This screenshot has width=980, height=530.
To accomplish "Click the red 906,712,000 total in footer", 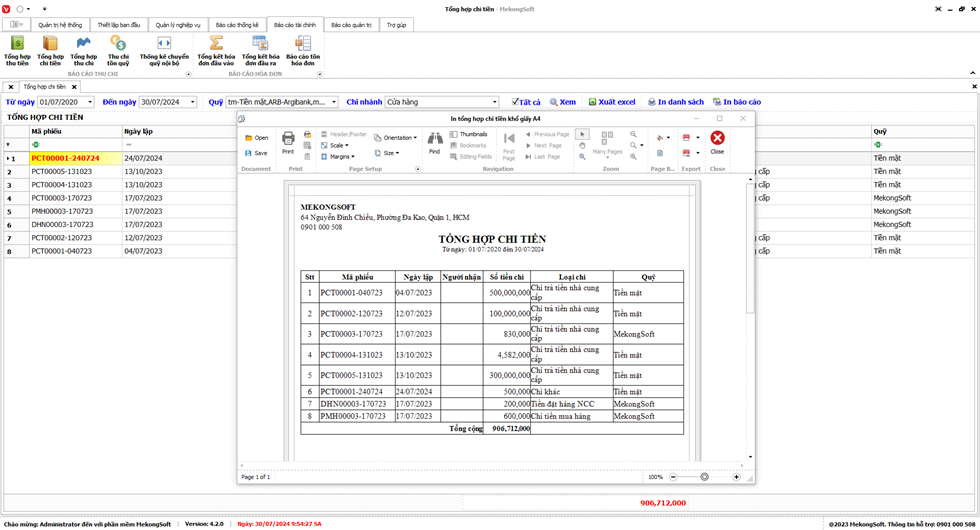I will [x=662, y=502].
